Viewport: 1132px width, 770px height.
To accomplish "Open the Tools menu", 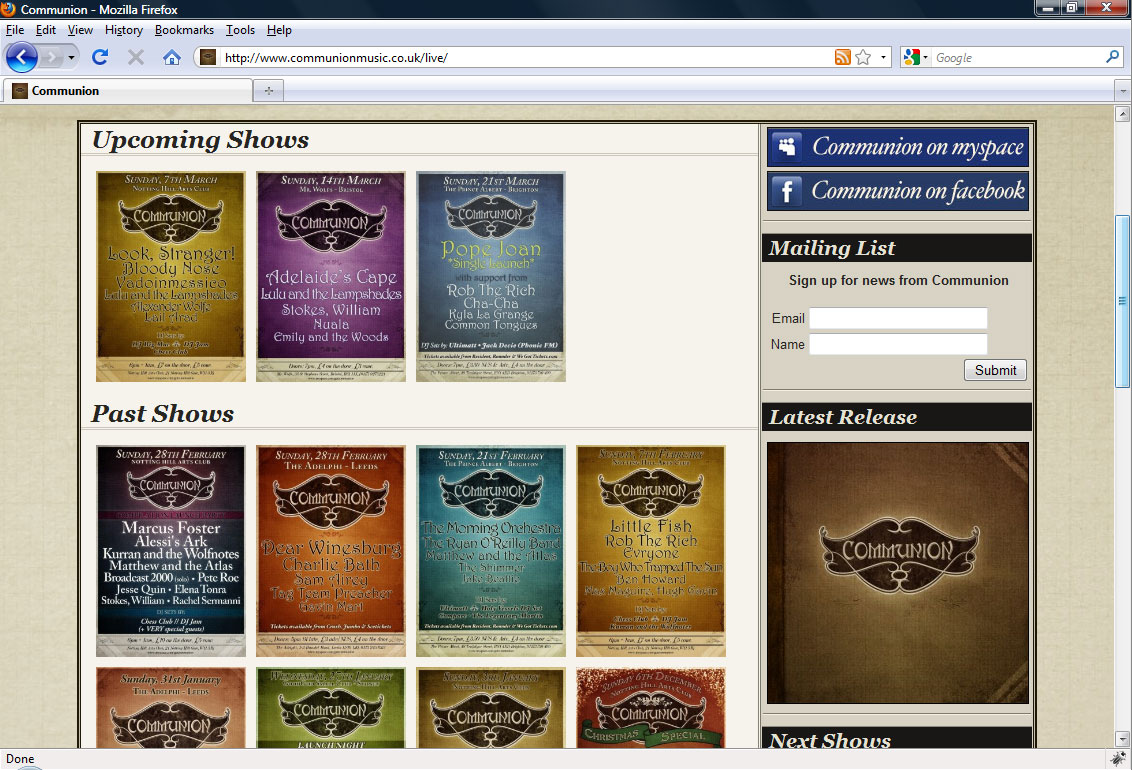I will coord(240,30).
